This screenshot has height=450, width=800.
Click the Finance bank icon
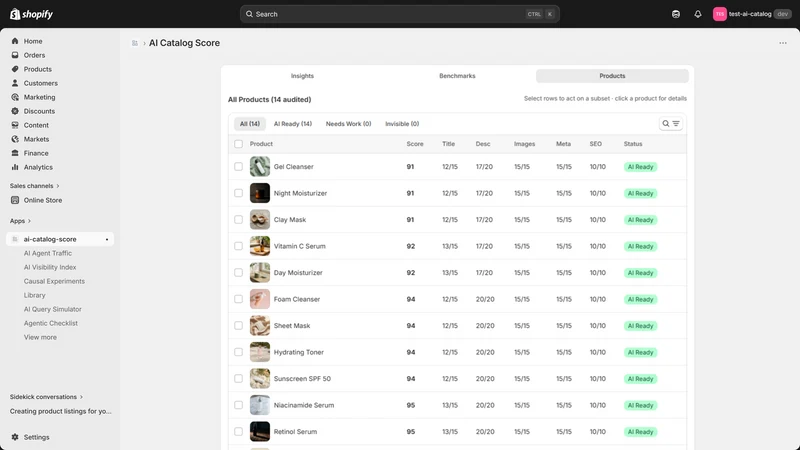pos(15,153)
